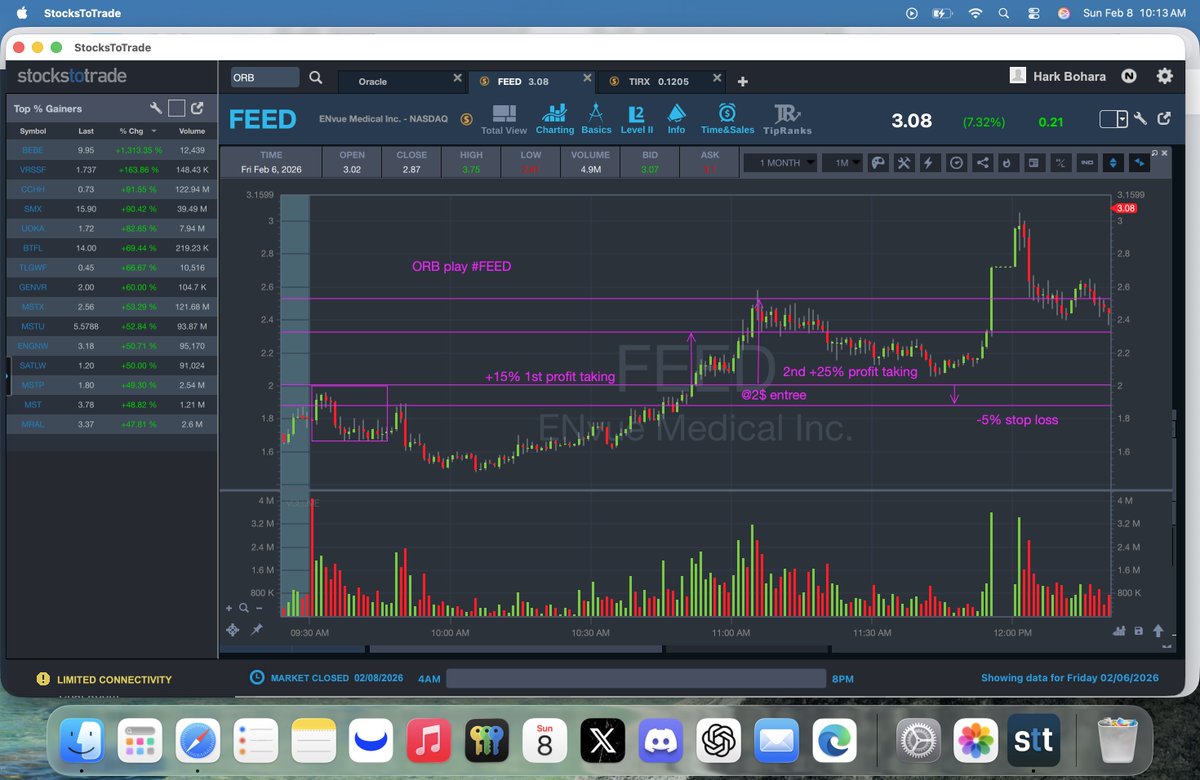Click the news panel chart icon
This screenshot has height=780, width=1200.
click(1034, 162)
